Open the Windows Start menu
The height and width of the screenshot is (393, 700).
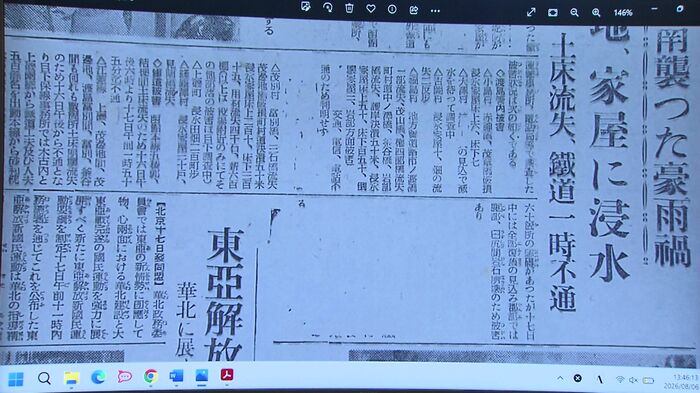coord(16,380)
